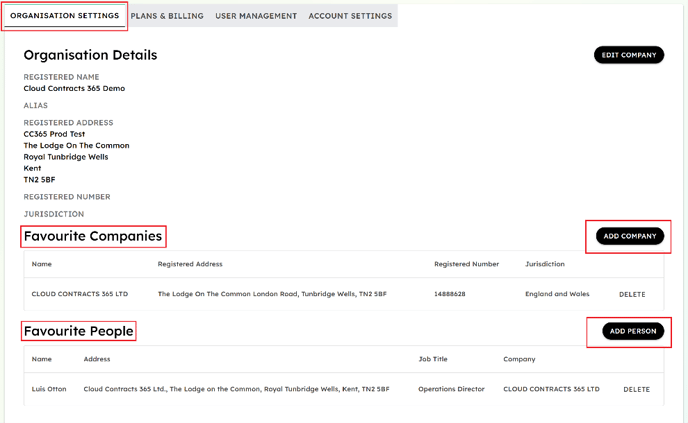Image resolution: width=688 pixels, height=423 pixels.
Task: Click the REGISTERED NUMBER label
Action: [x=67, y=197]
